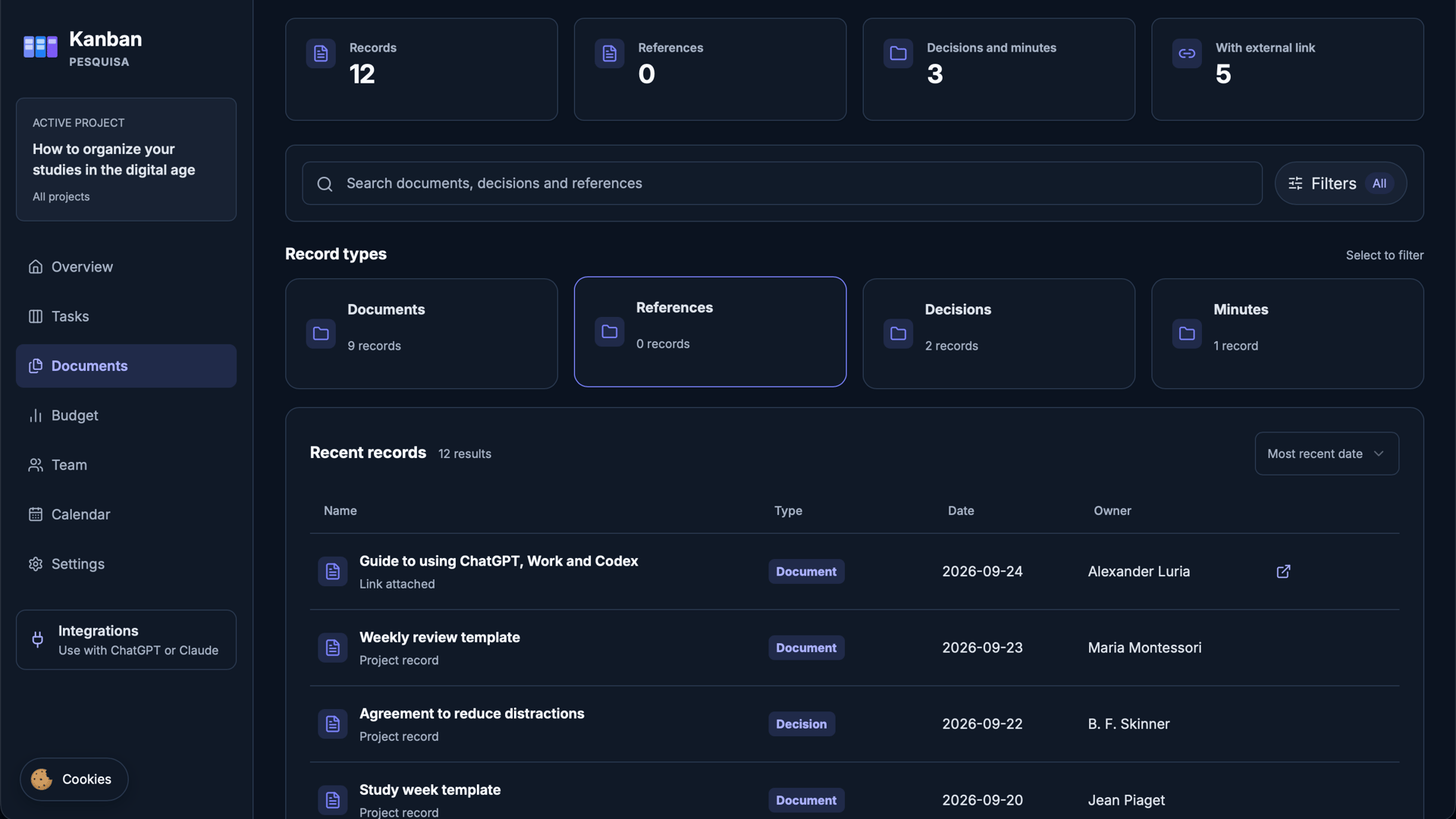
Task: Click the search magnifier icon
Action: coord(325,184)
